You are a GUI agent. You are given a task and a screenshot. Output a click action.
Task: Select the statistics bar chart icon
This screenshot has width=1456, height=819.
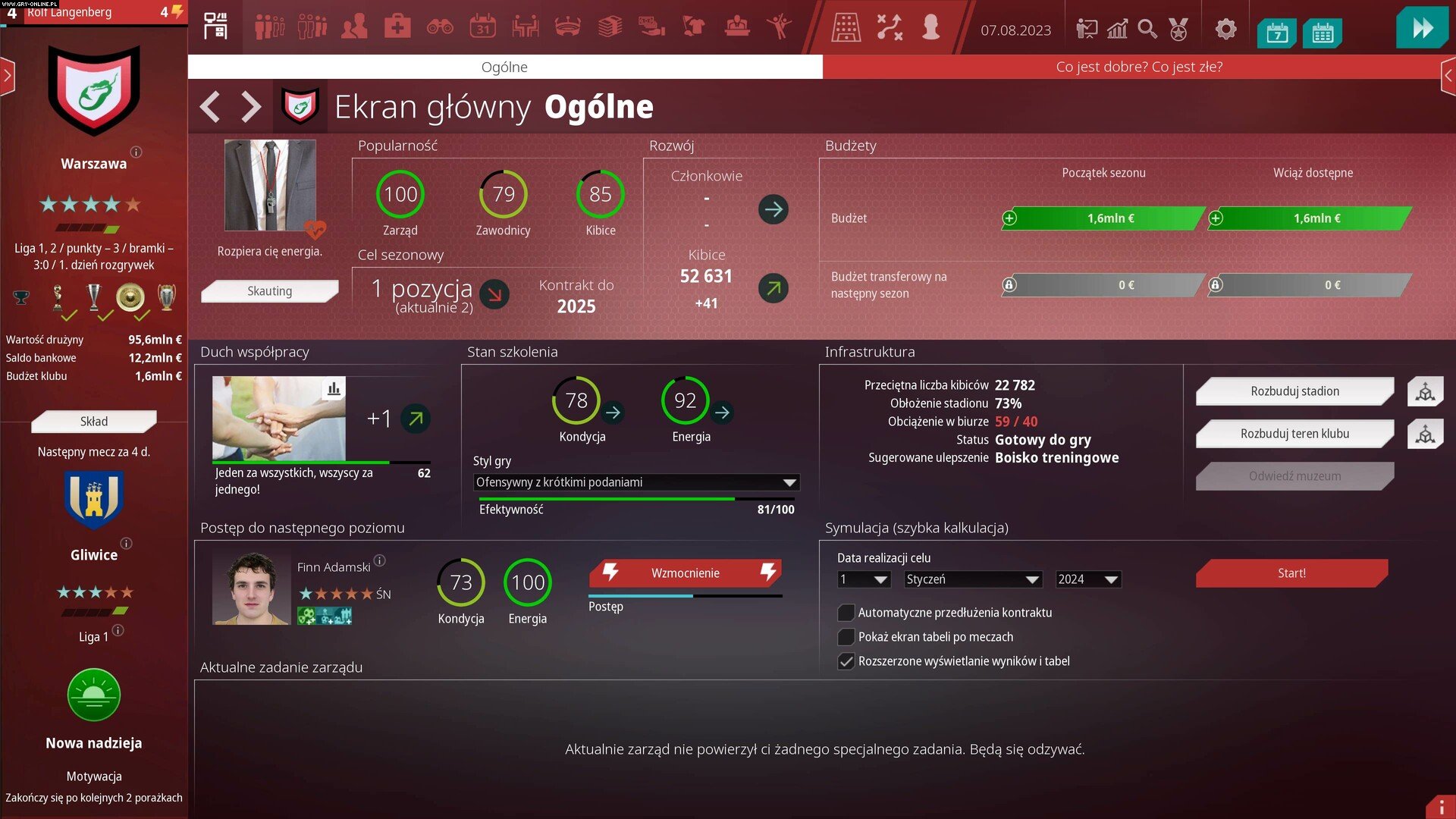point(1118,29)
